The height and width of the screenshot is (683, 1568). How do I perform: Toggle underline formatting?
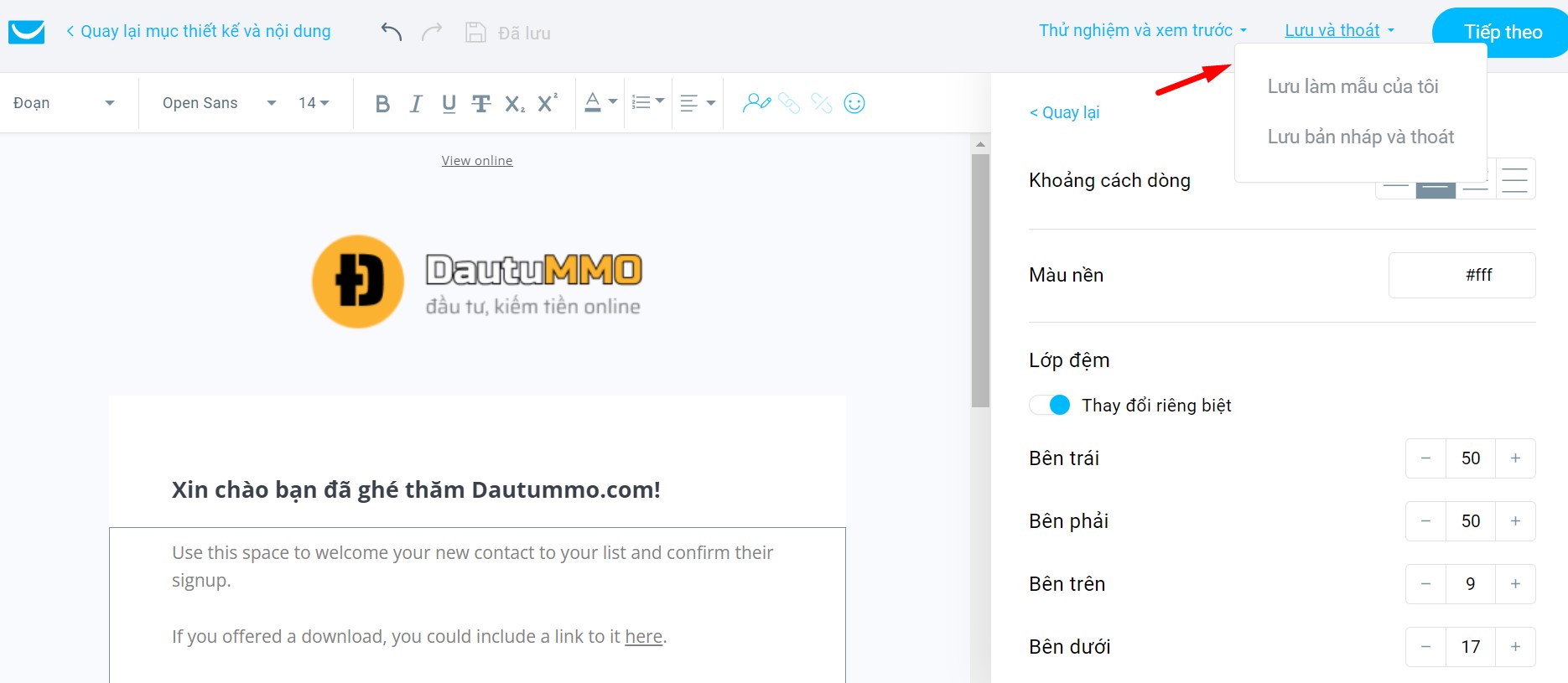pos(449,103)
